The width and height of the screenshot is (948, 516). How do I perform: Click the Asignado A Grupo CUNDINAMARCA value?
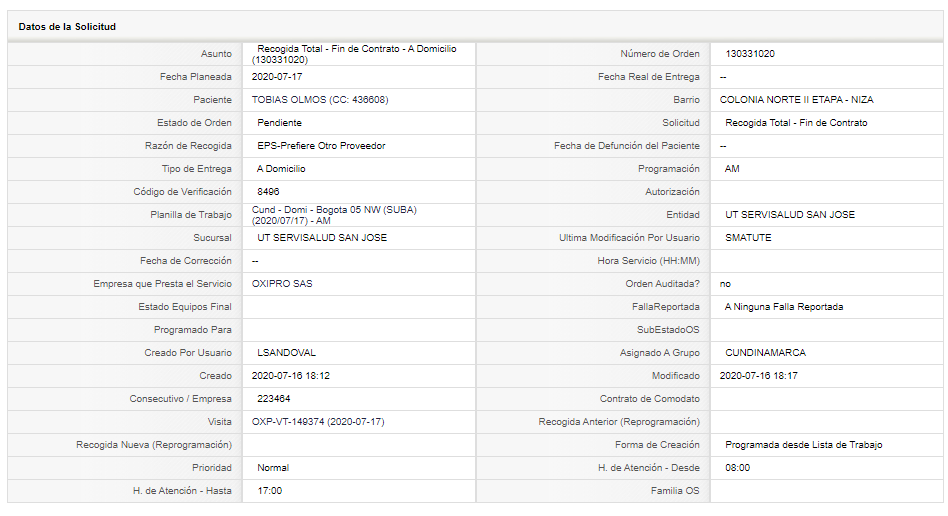pyautogui.click(x=765, y=353)
